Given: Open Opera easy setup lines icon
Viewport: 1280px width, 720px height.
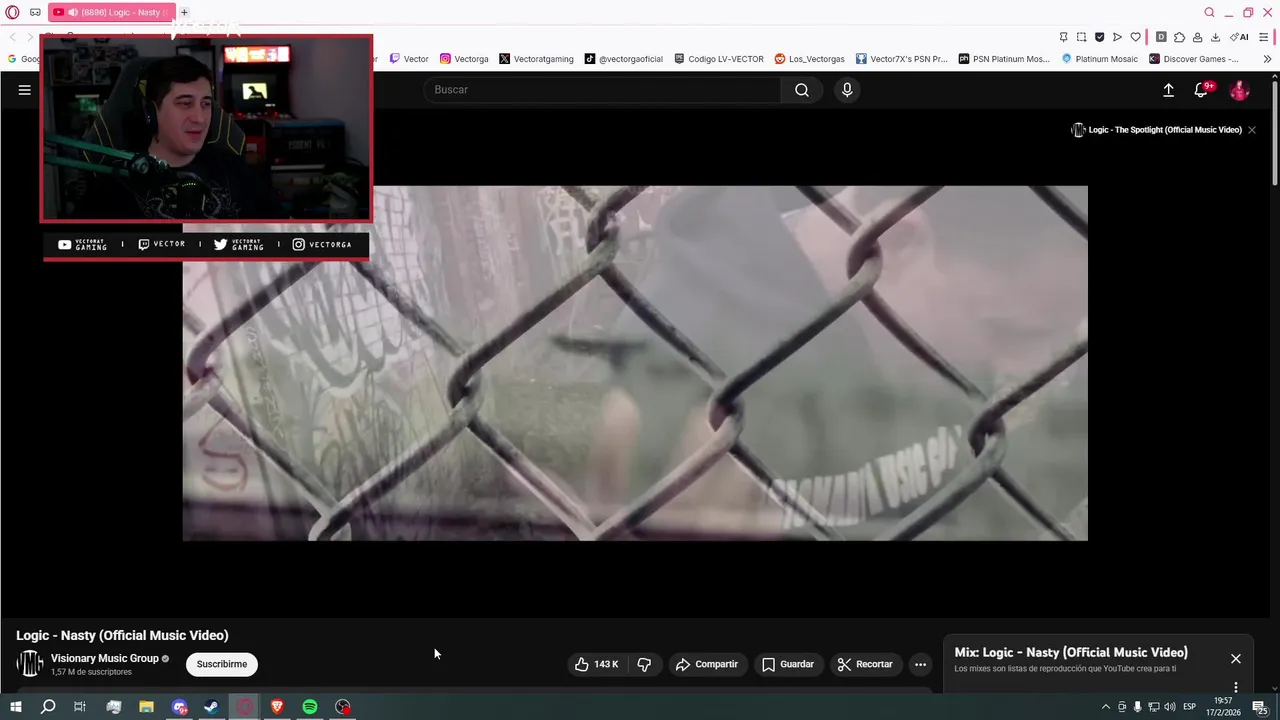Looking at the screenshot, I should 1265,37.
